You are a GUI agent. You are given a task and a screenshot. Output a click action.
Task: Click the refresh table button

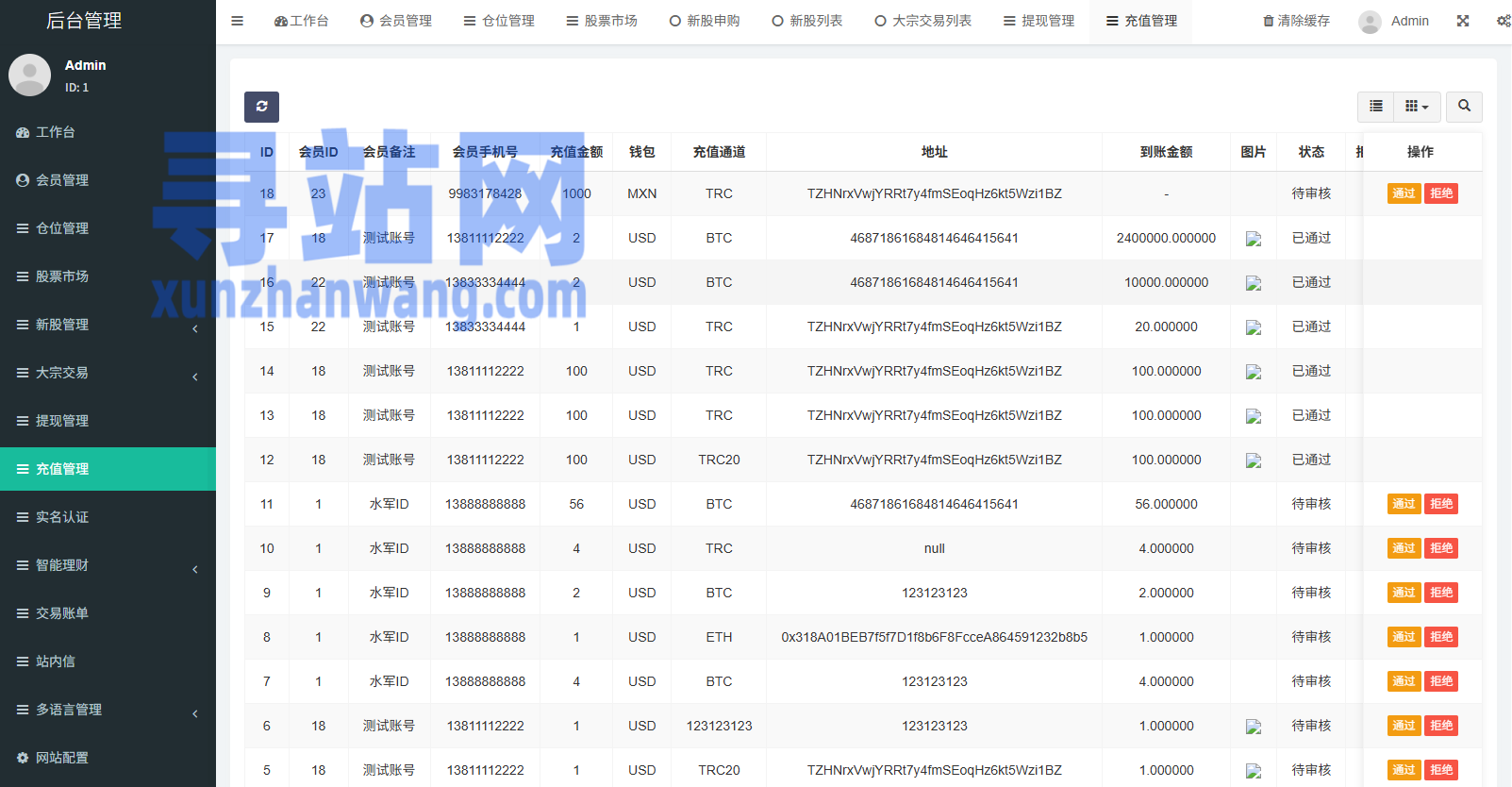(261, 107)
